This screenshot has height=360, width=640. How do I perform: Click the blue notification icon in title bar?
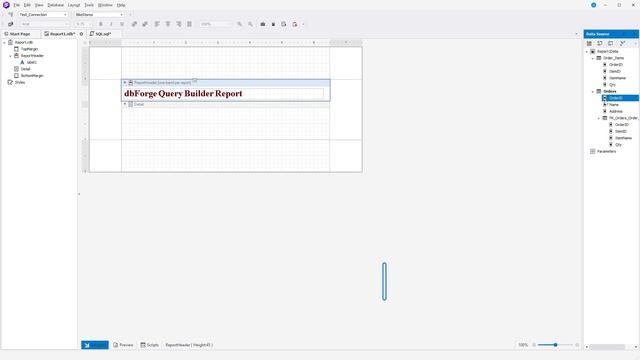pos(593,5)
